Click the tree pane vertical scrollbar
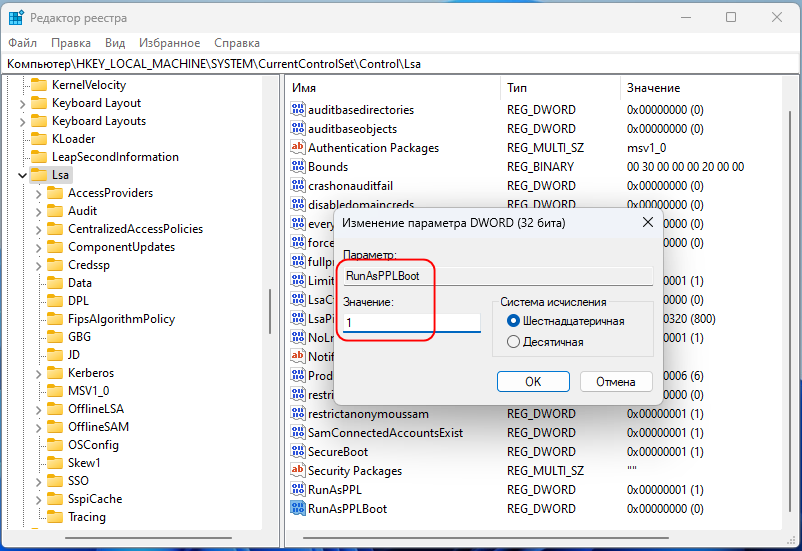Viewport: 802px width, 551px height. tap(270, 312)
